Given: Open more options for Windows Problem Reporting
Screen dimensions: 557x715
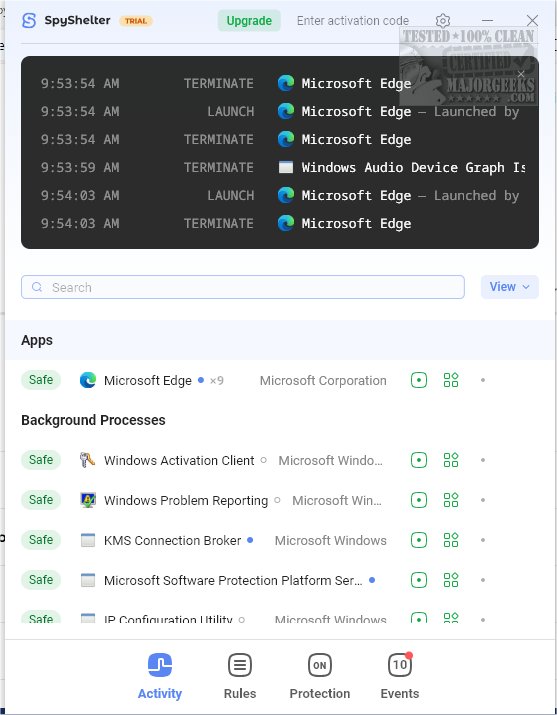Looking at the screenshot, I should (x=483, y=500).
